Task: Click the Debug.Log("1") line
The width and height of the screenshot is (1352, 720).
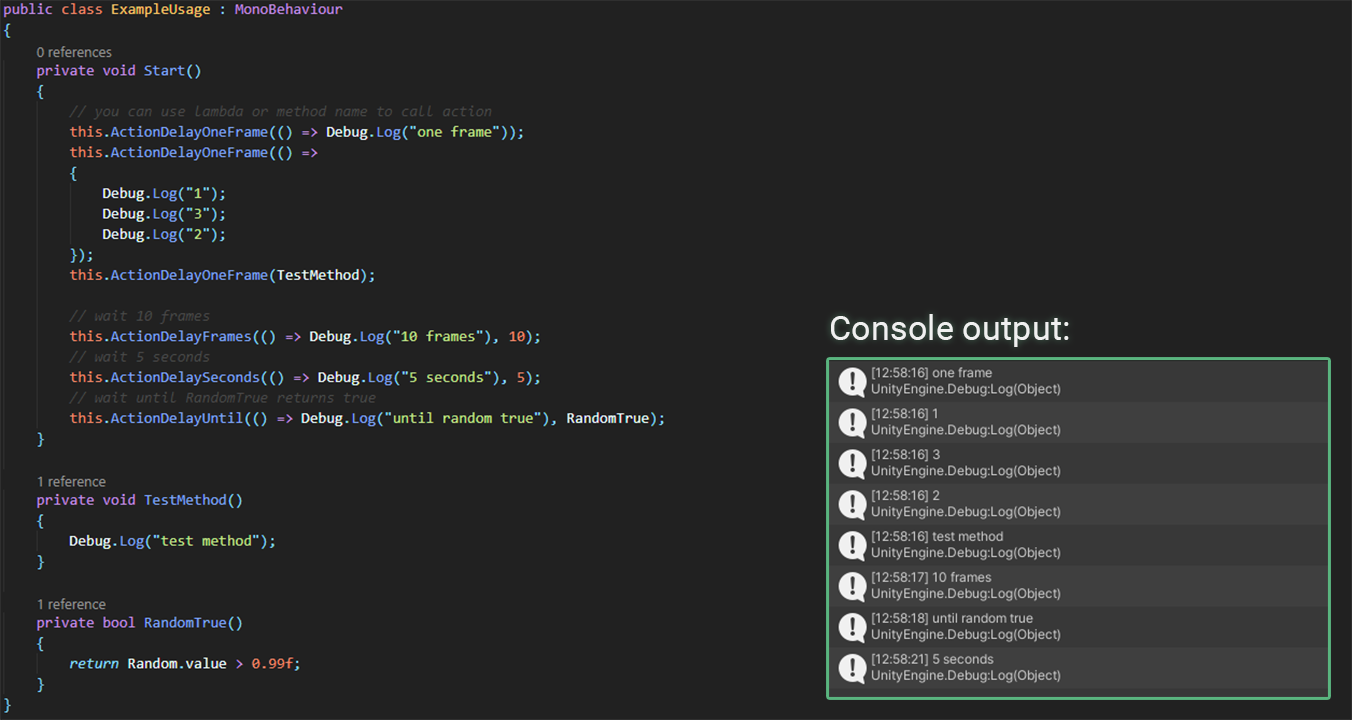Action: (x=165, y=193)
